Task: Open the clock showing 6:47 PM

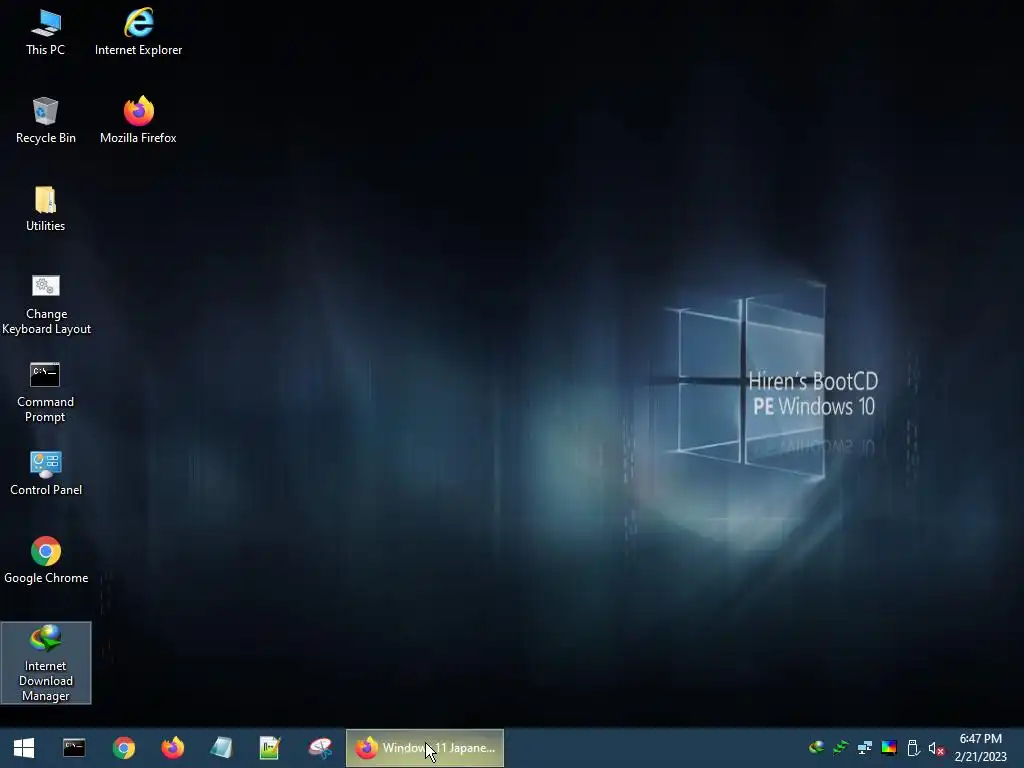Action: click(980, 748)
